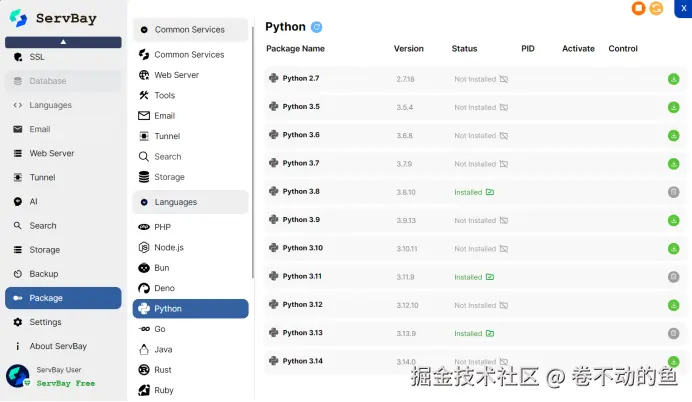Open the user avatar for ServBay User

point(18,376)
